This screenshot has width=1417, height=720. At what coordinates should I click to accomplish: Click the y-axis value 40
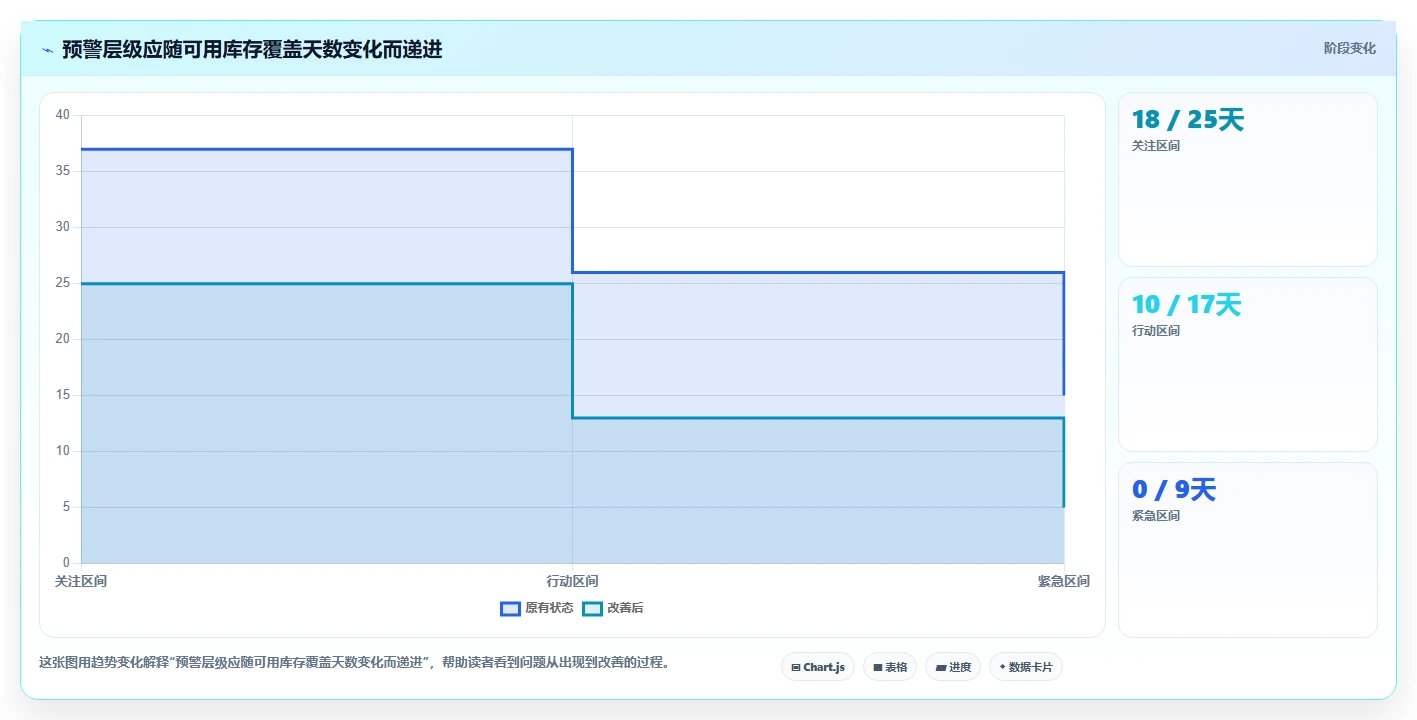pyautogui.click(x=63, y=115)
